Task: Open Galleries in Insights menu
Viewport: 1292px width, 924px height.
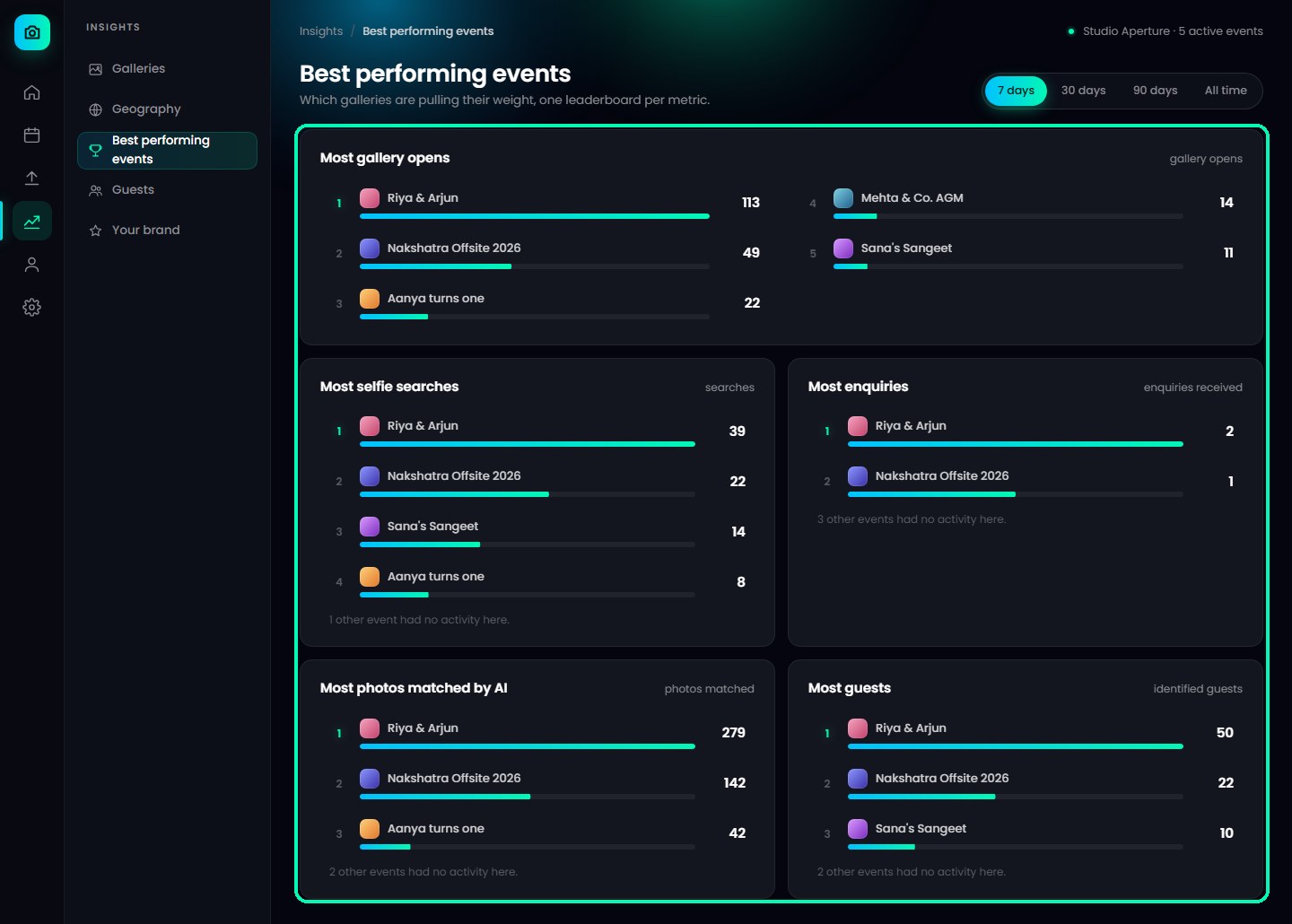Action: (x=167, y=69)
